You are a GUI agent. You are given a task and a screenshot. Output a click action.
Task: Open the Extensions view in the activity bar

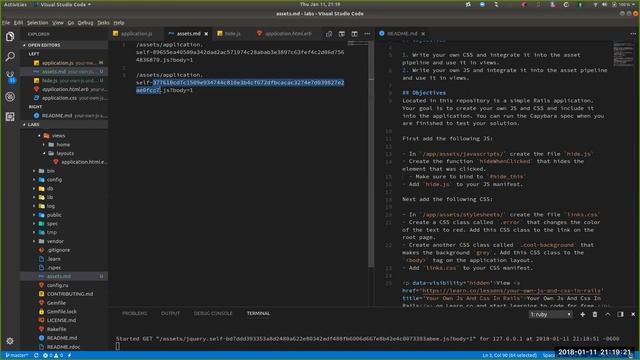[x=10, y=117]
